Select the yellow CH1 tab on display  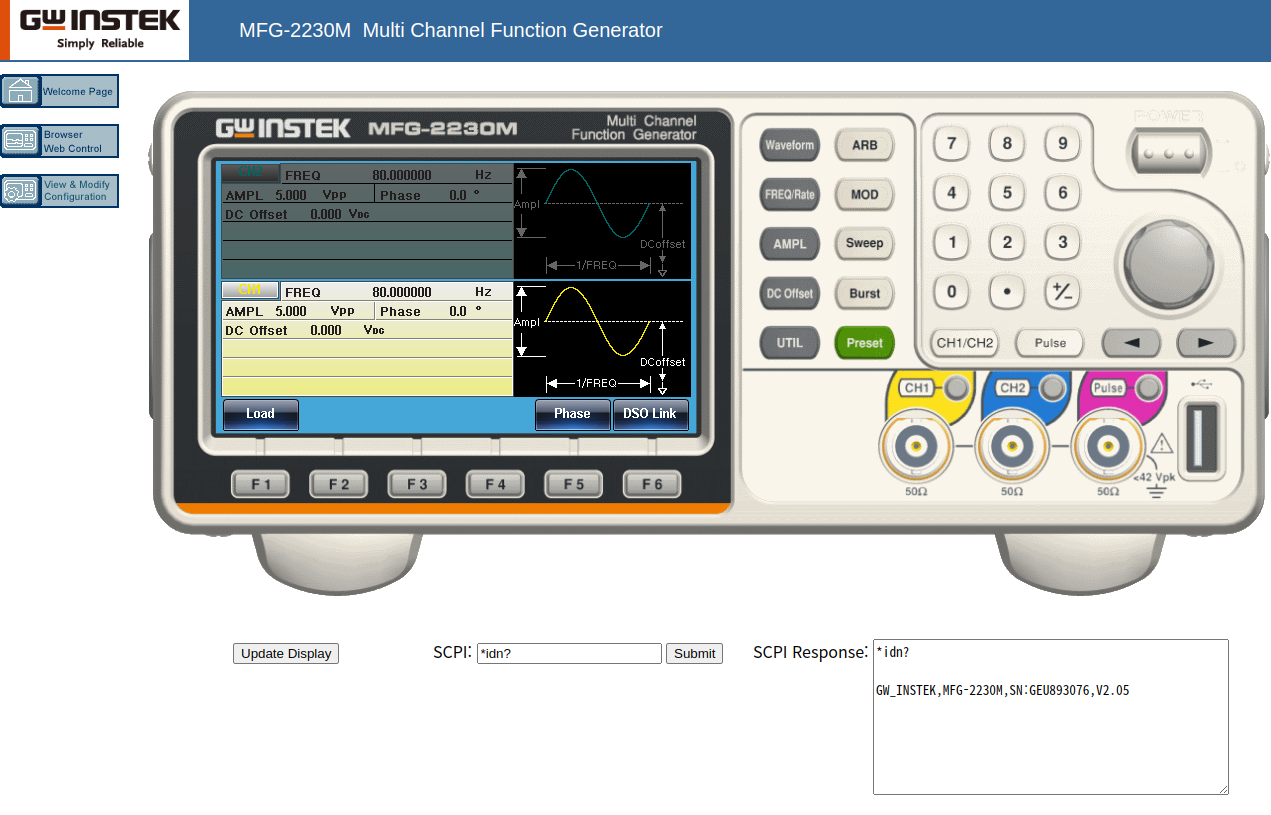click(x=250, y=291)
